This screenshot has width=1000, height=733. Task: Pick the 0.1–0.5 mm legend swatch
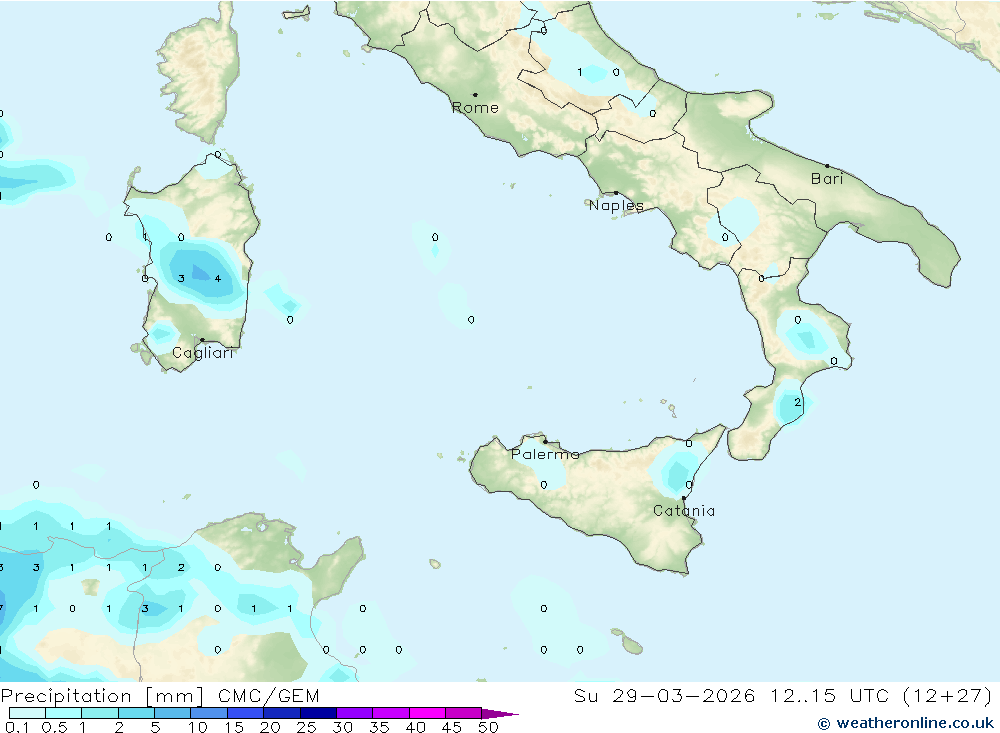27,713
